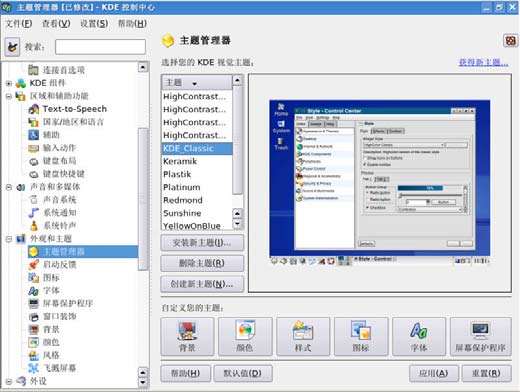
Task: Click the 键盘布局 icon
Action: (x=33, y=161)
